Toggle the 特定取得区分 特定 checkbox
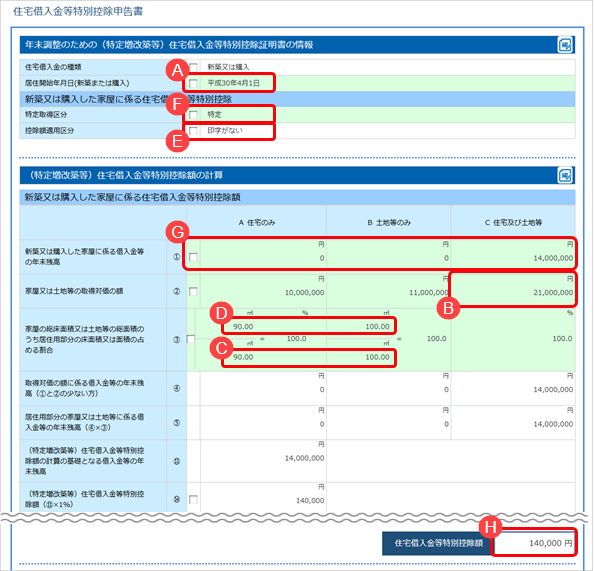 click(x=193, y=114)
